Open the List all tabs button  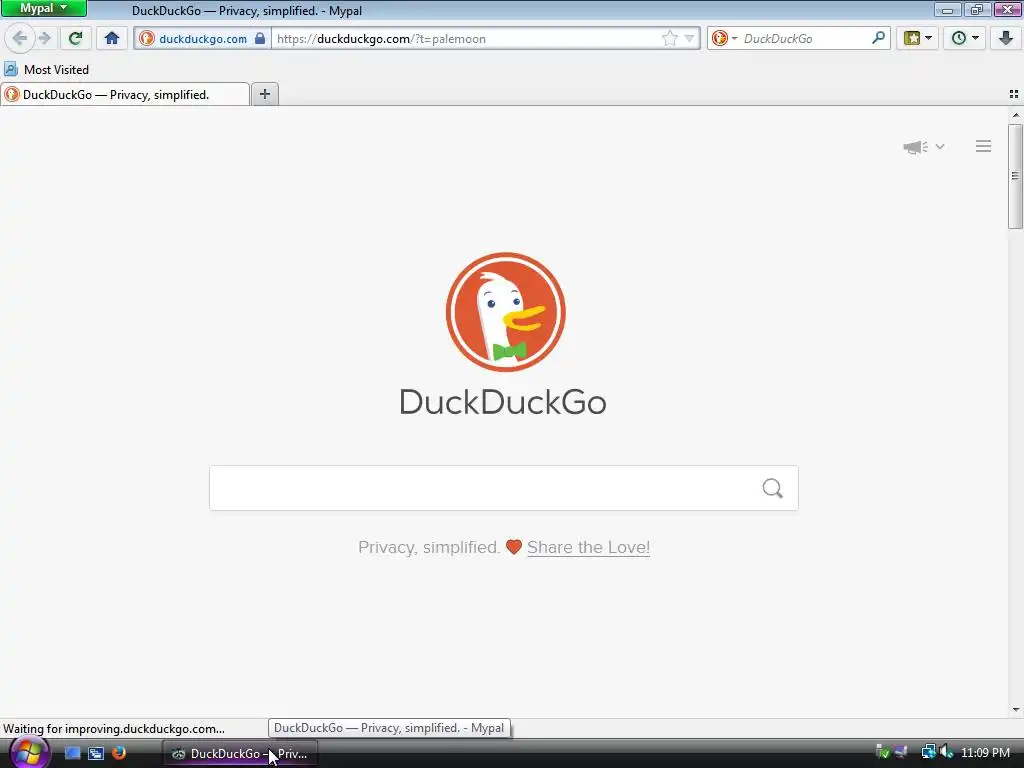click(x=1014, y=94)
